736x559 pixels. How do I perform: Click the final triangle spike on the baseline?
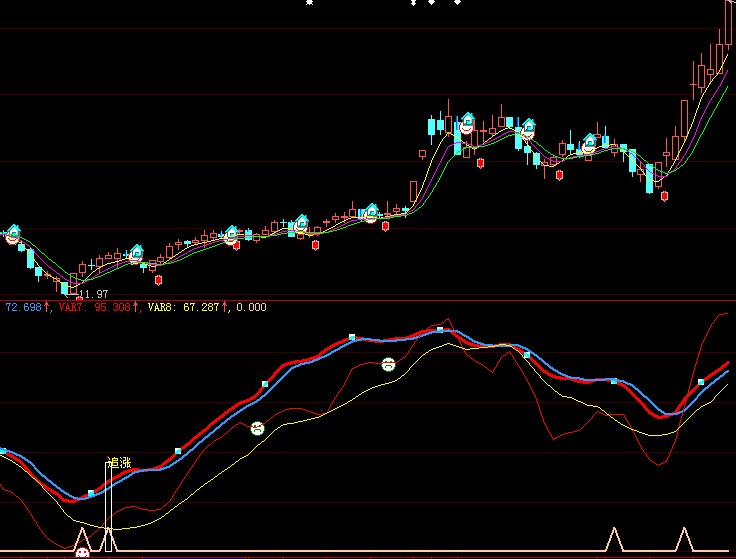click(x=684, y=540)
